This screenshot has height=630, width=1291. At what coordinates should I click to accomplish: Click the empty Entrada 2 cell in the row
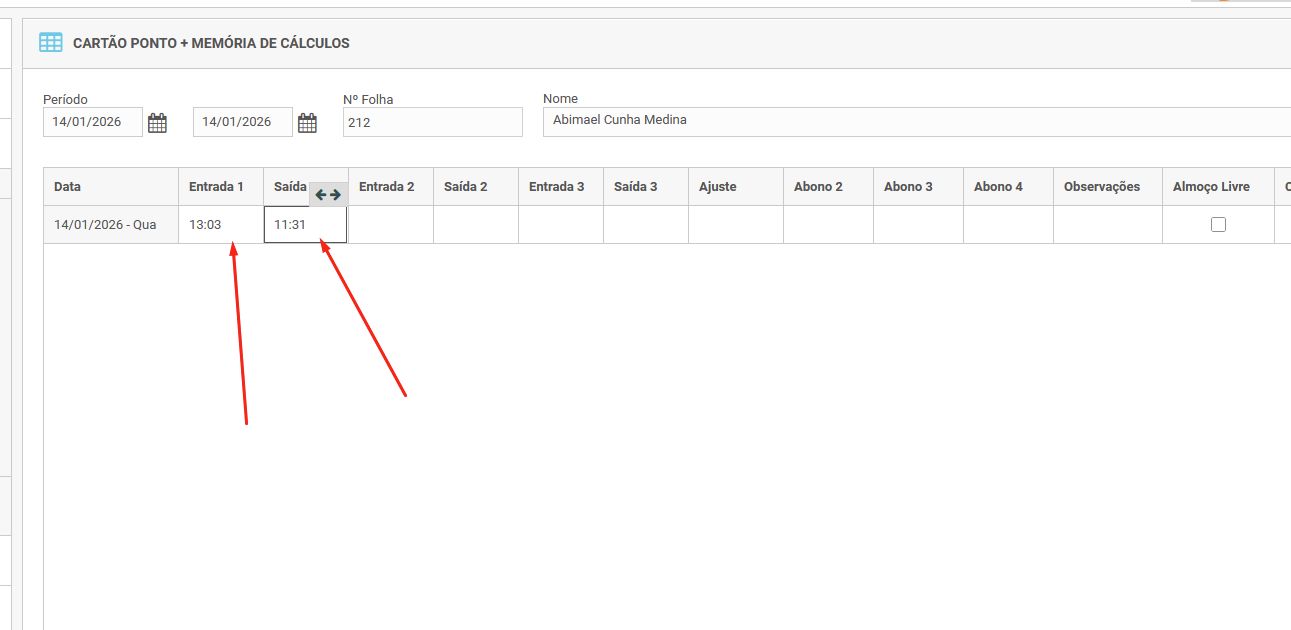pyautogui.click(x=390, y=225)
